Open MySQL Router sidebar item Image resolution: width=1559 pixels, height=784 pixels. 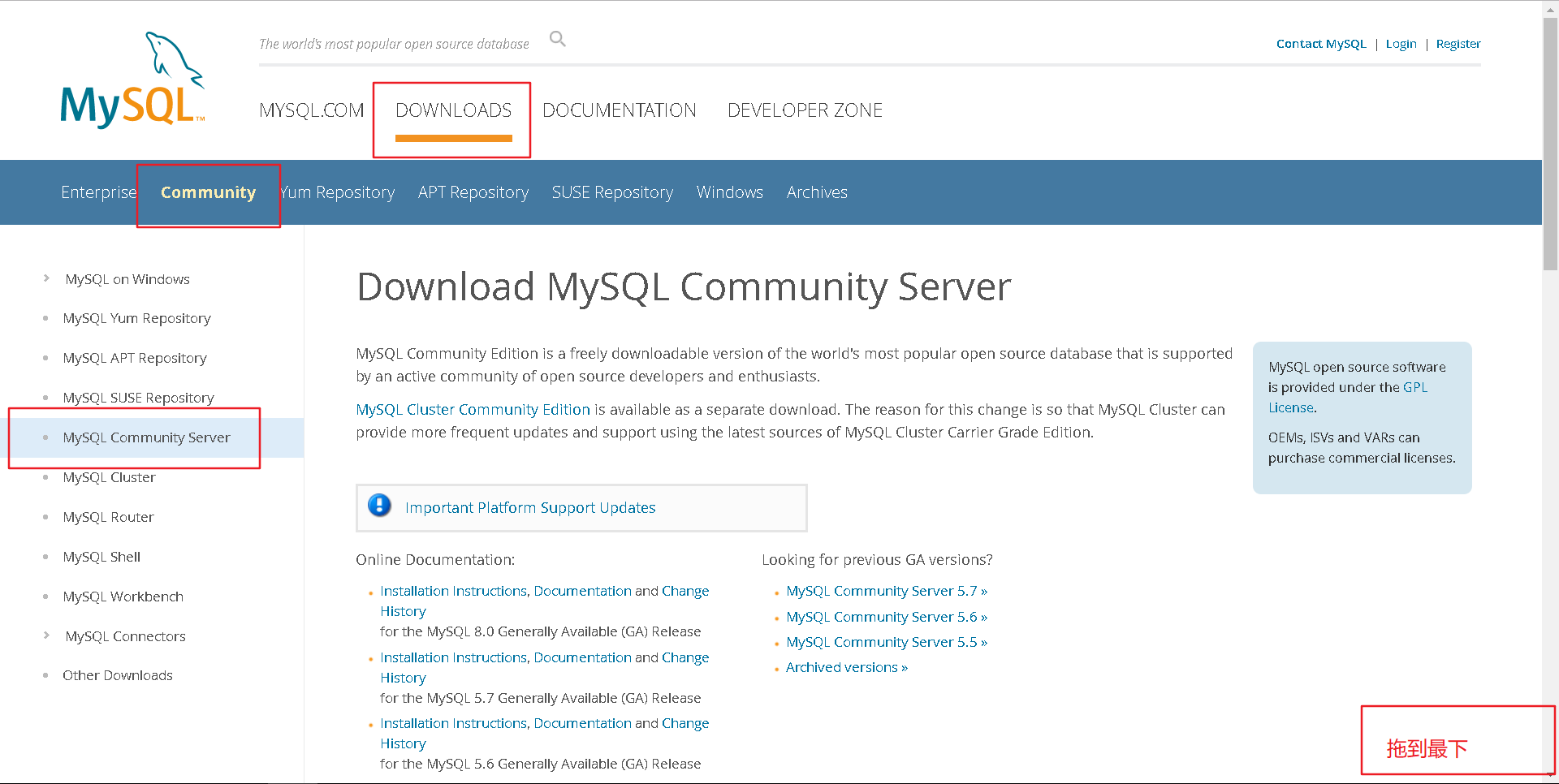[108, 517]
